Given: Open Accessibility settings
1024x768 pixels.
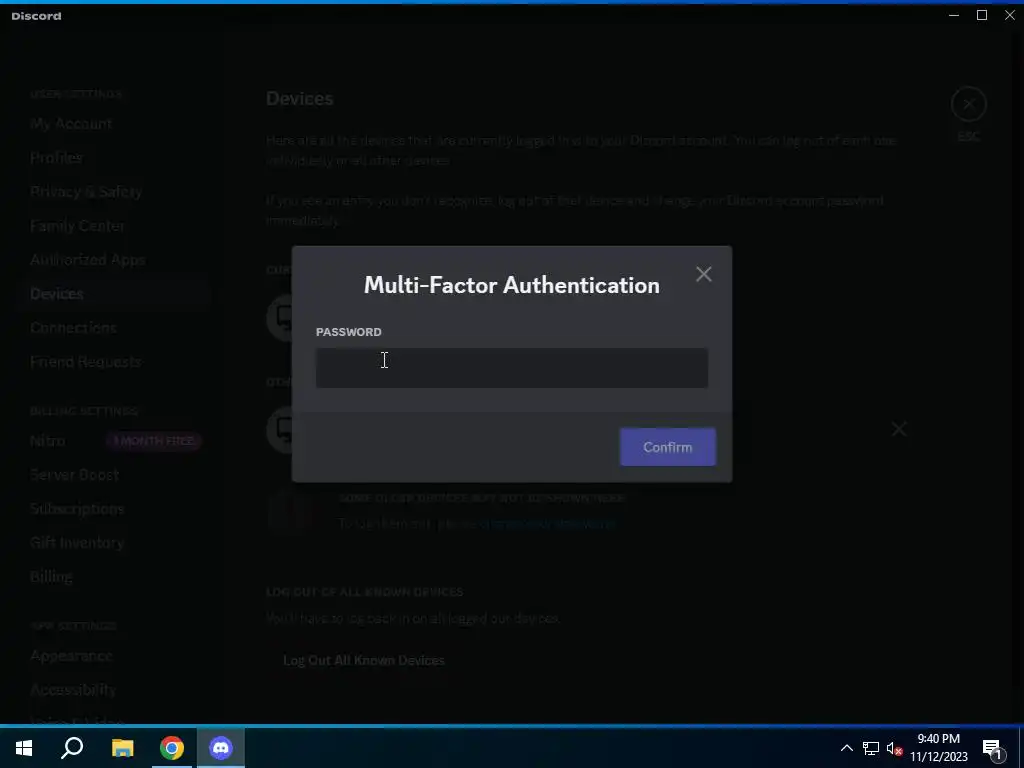Looking at the screenshot, I should point(73,690).
